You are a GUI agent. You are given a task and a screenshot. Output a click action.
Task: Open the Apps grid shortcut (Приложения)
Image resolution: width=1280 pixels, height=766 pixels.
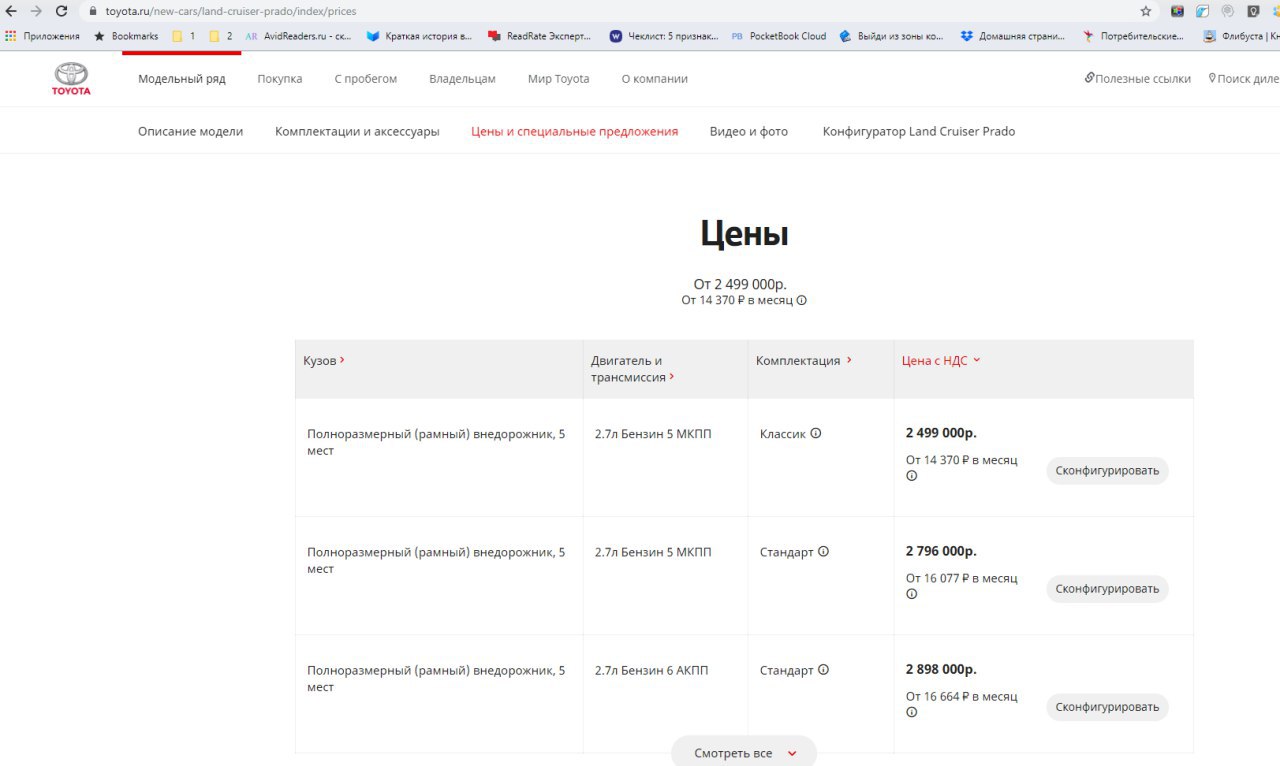point(42,36)
